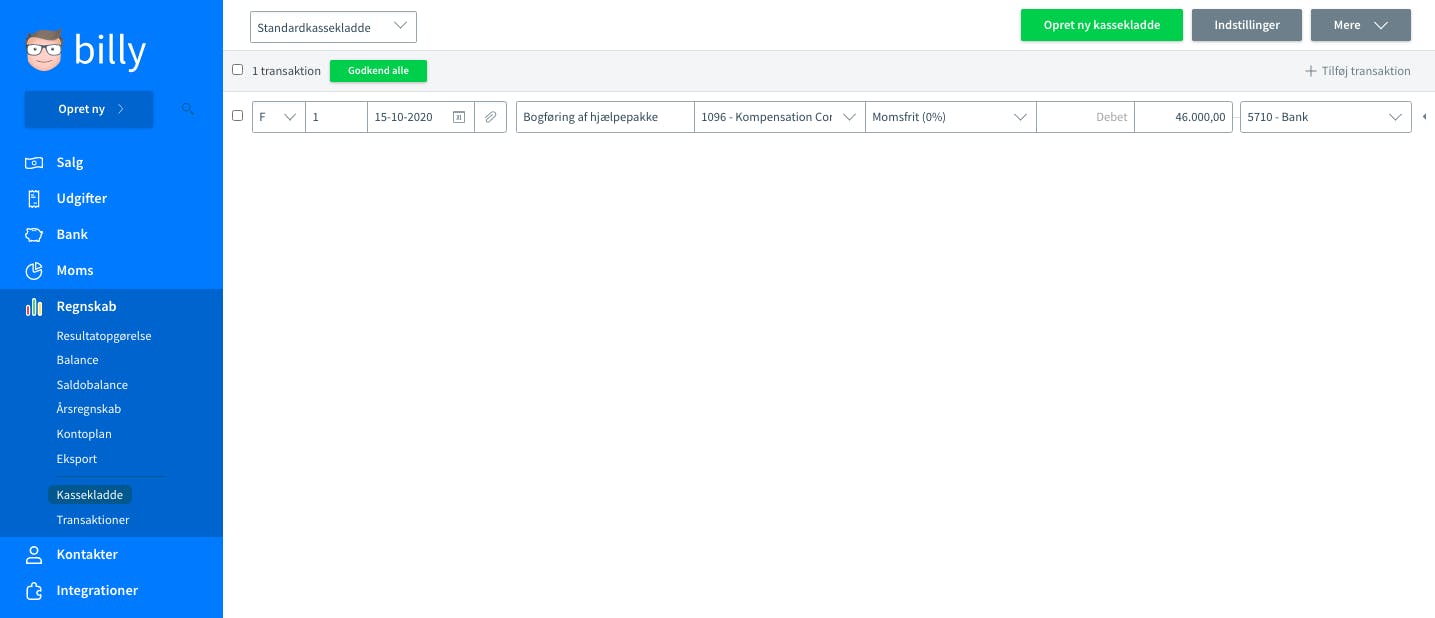Click the Moms pie chart icon
The height and width of the screenshot is (618, 1435).
tap(34, 270)
